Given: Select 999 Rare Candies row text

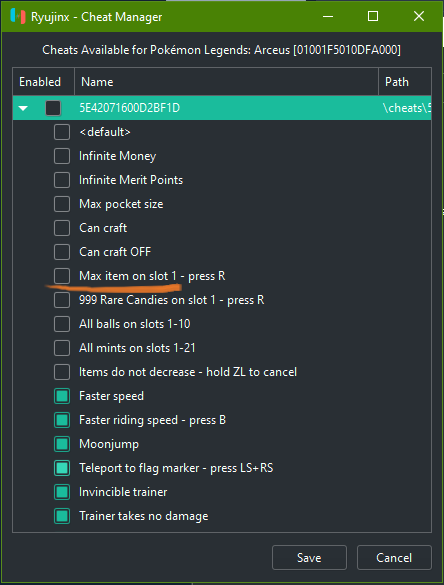Looking at the screenshot, I should 172,300.
